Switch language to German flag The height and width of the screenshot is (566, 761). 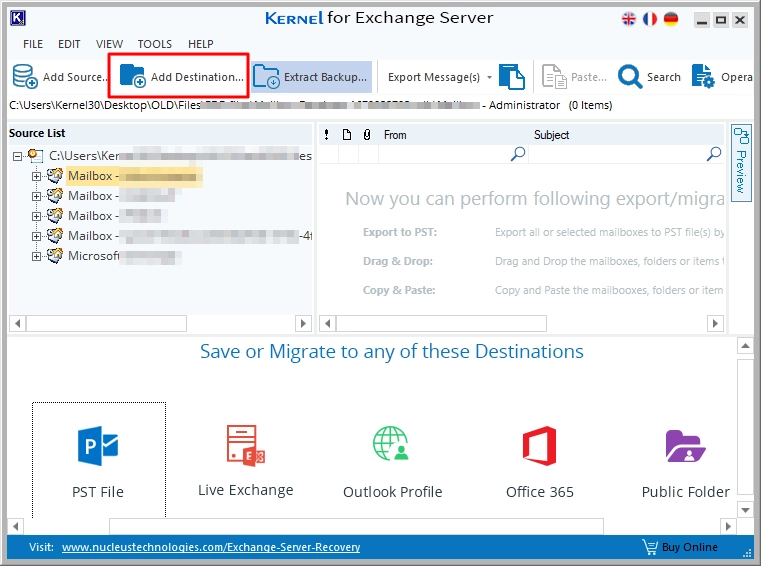pos(671,19)
